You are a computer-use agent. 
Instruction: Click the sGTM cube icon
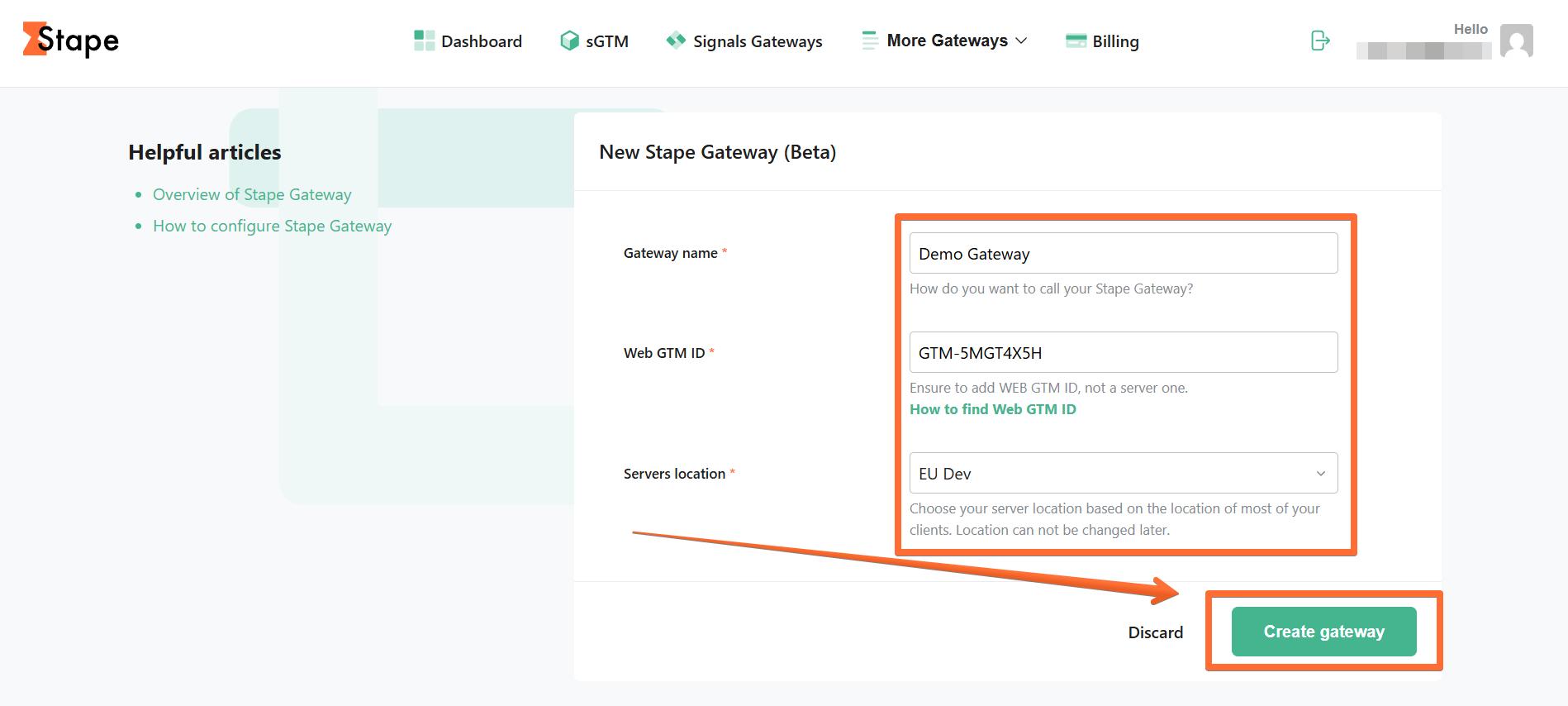pyautogui.click(x=569, y=41)
